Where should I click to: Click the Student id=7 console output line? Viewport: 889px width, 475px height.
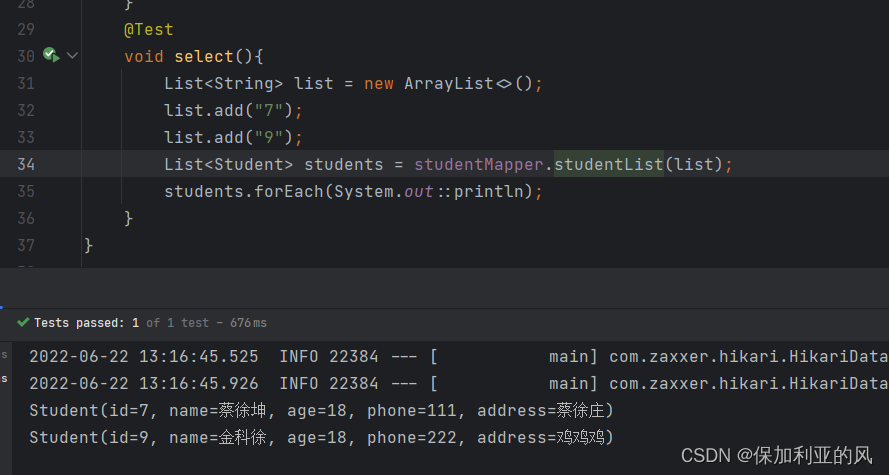pos(320,410)
